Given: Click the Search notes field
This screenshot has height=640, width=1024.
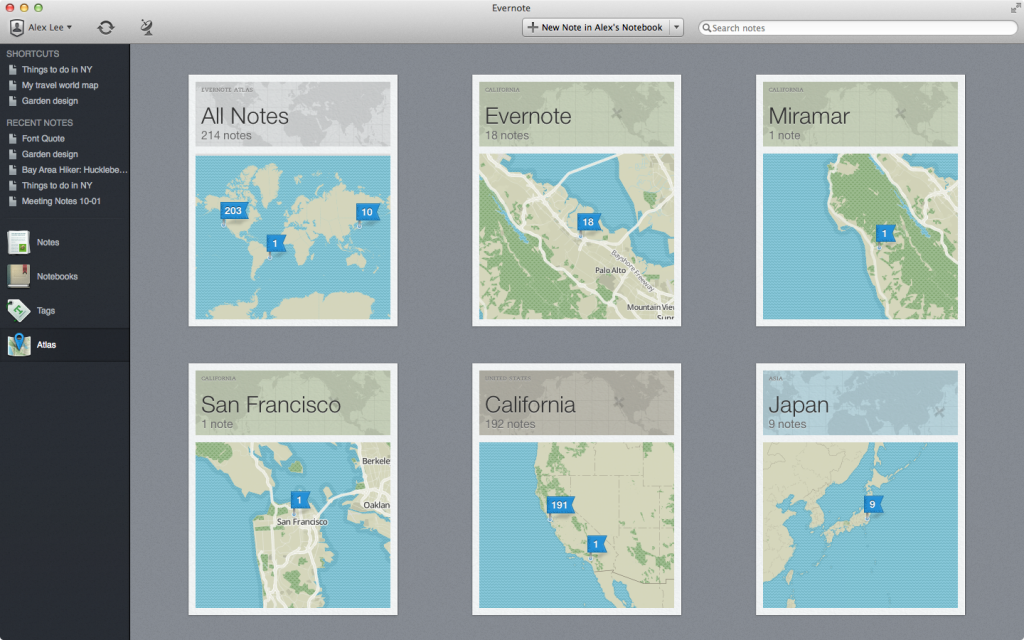Looking at the screenshot, I should [x=858, y=28].
